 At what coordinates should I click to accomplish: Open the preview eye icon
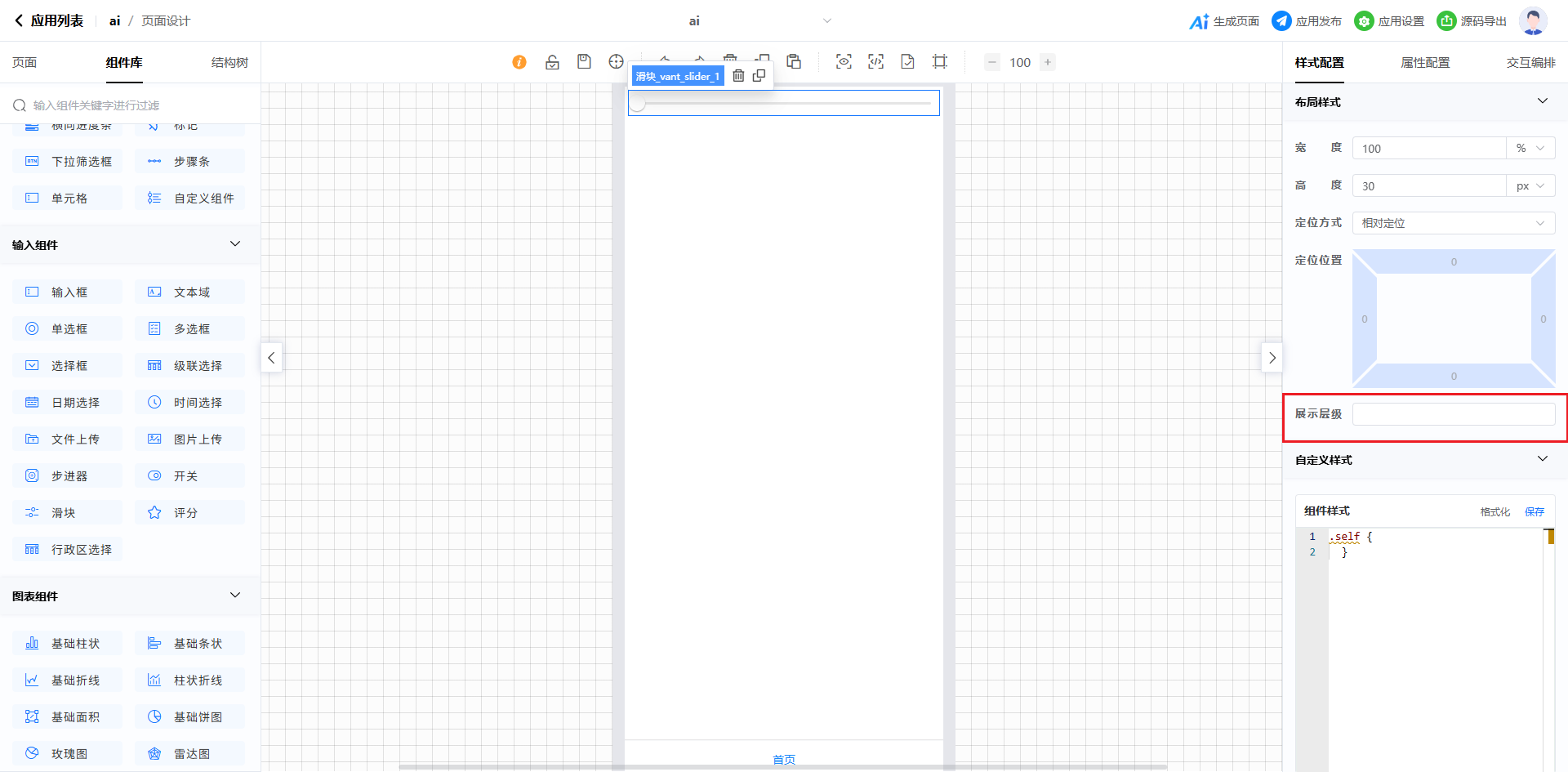[x=844, y=62]
